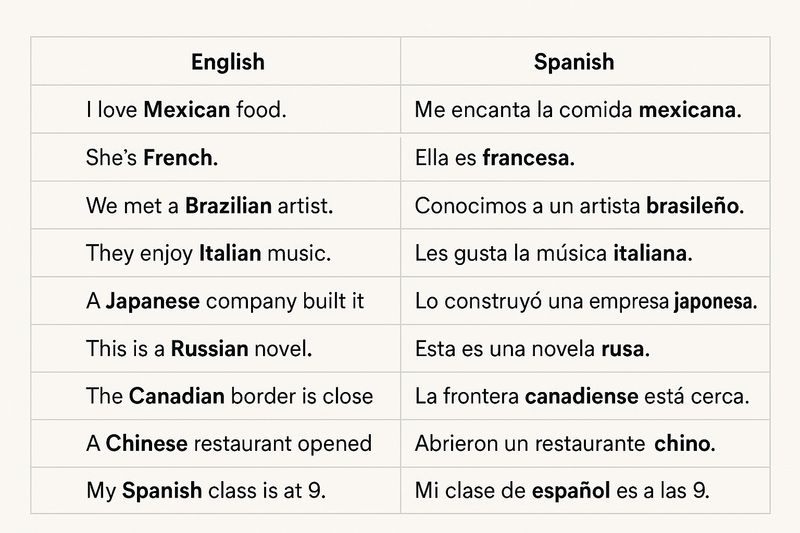800x533 pixels.
Task: Click 'My Spanish class is at 9.'
Action: (x=206, y=491)
